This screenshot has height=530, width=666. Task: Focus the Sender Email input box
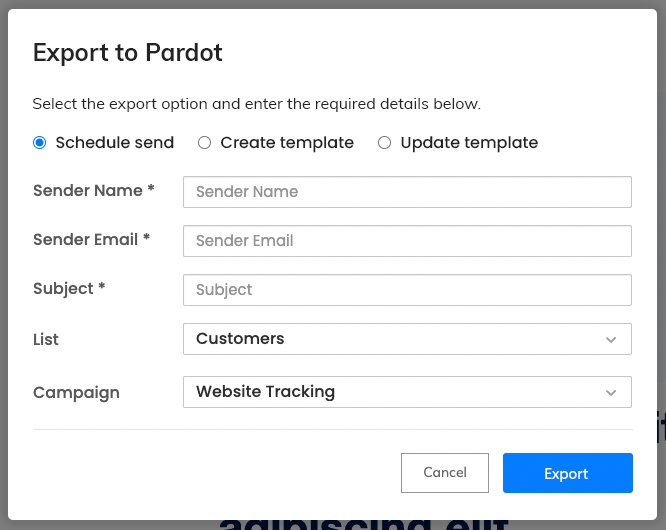tap(407, 241)
